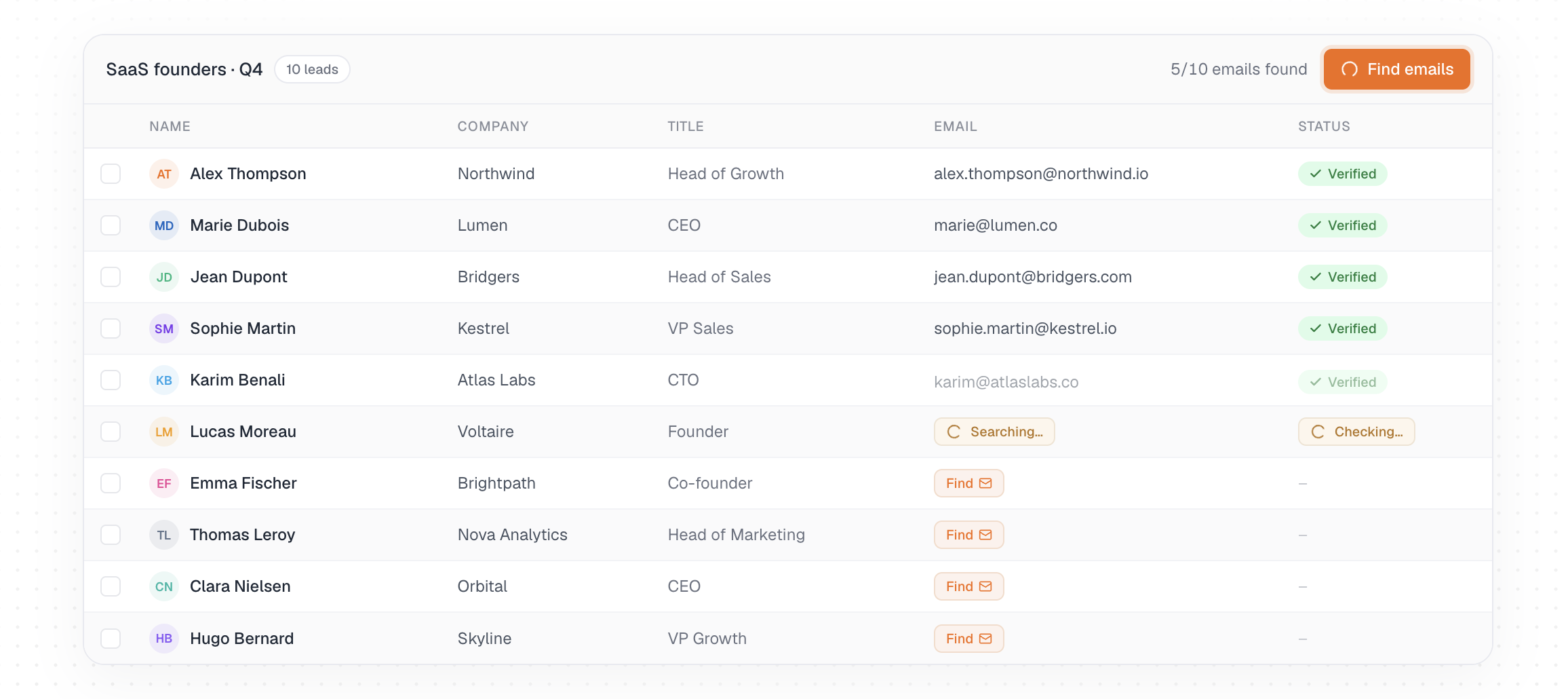Click the AT avatar icon

[x=164, y=174]
